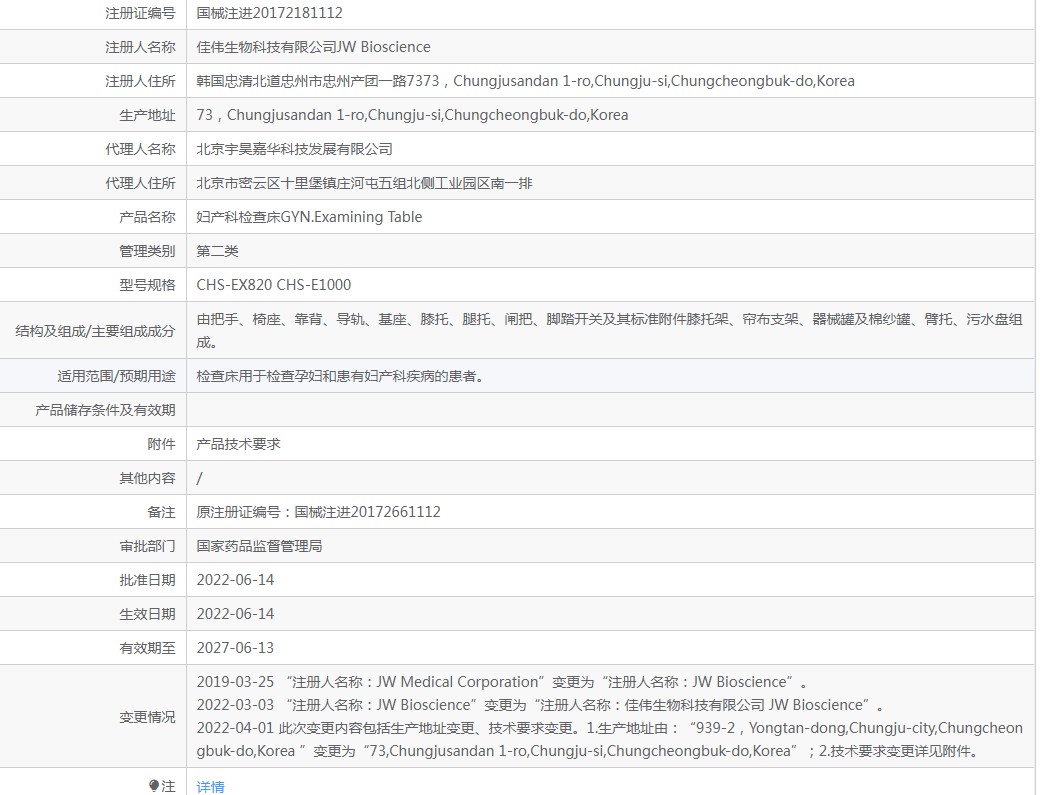Select the composition text starting 由把手、椅座
This screenshot has width=1040, height=795.
point(609,330)
